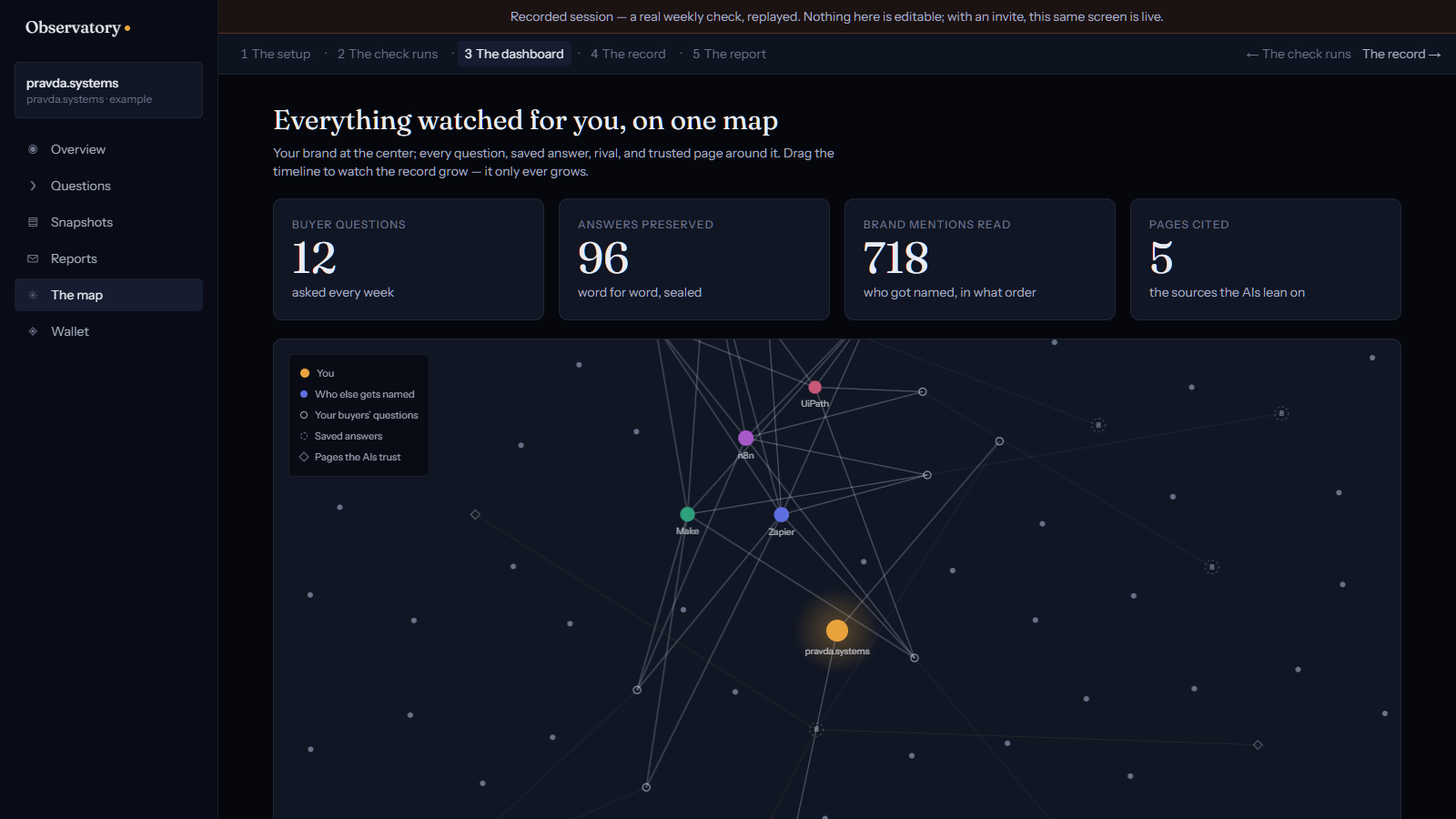The height and width of the screenshot is (819, 1456).
Task: Click the Brand Mentions Read 718 card
Action: (x=980, y=259)
